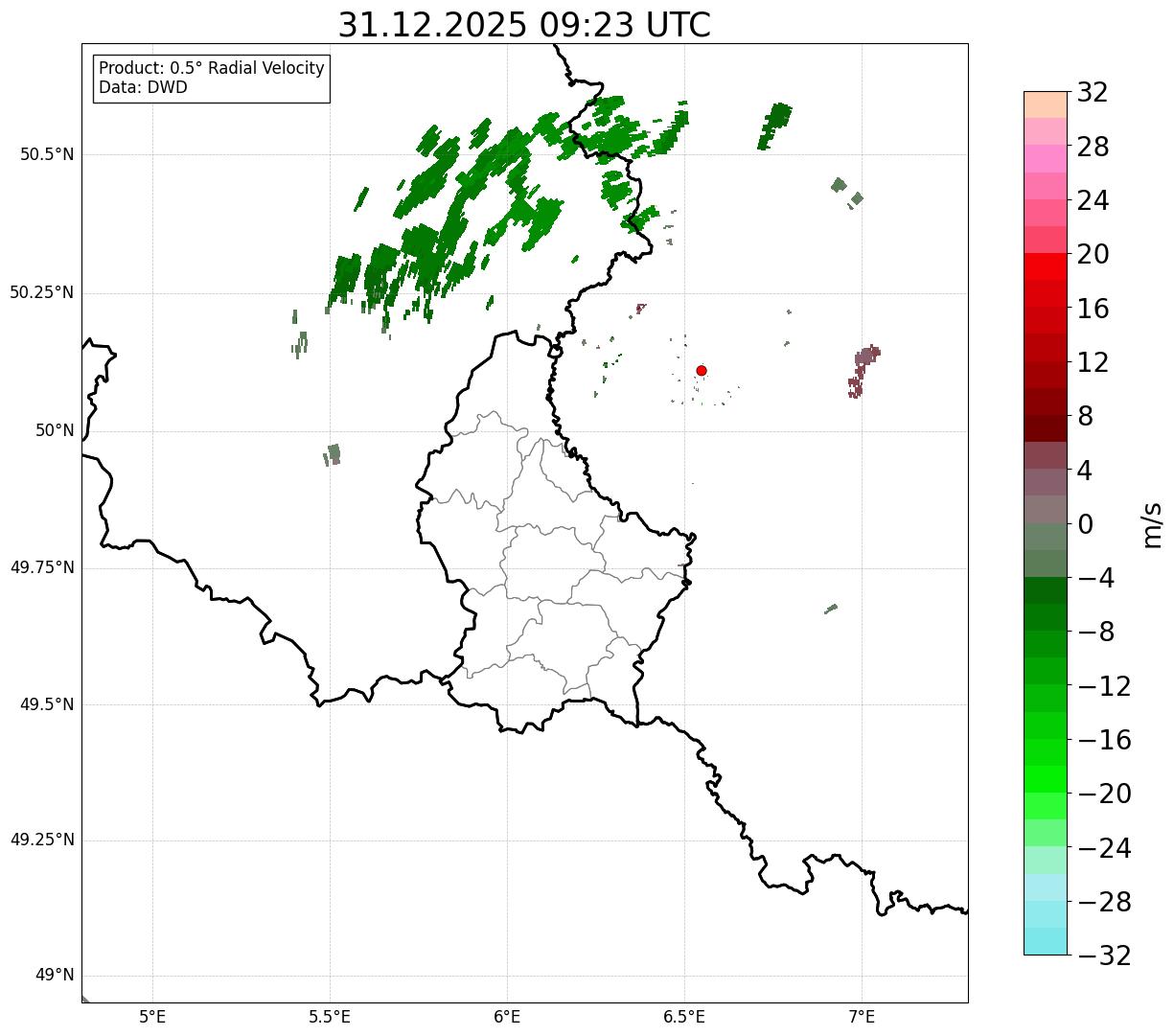Image resolution: width=1174 pixels, height=1036 pixels.
Task: Click the colorbar tick label 20
Action: (1093, 255)
